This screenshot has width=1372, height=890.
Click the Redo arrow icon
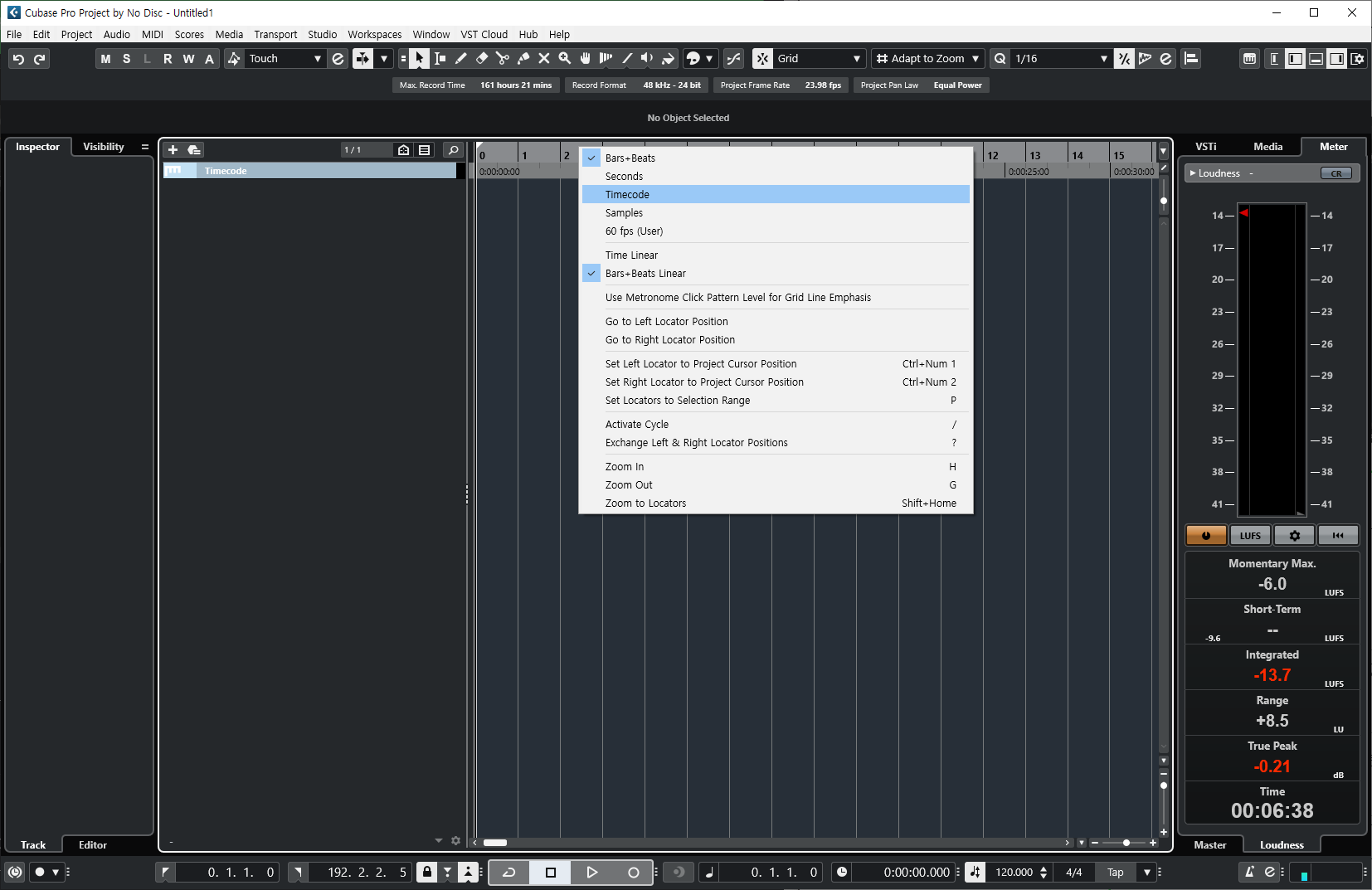point(39,59)
